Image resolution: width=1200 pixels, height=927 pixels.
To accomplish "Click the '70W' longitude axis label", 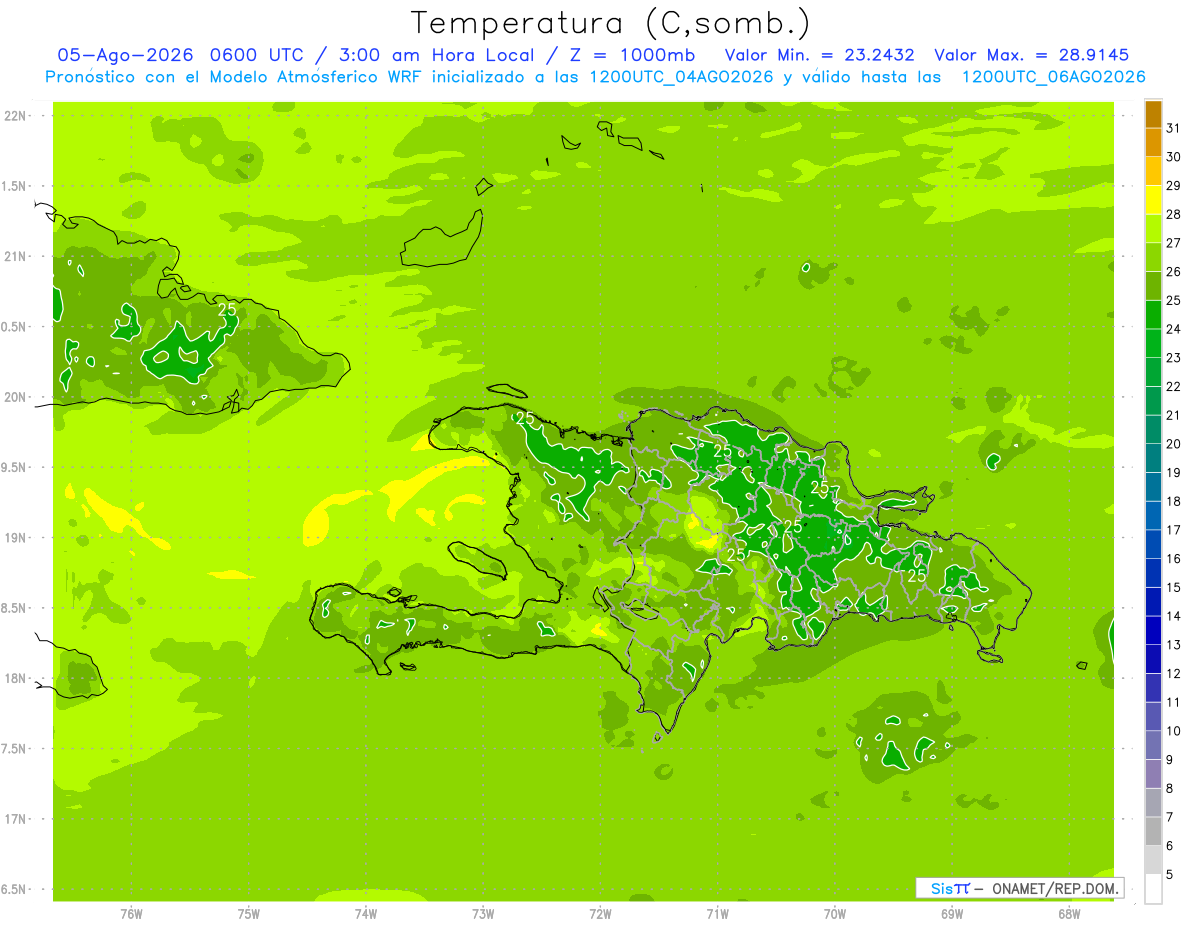I will point(834,914).
